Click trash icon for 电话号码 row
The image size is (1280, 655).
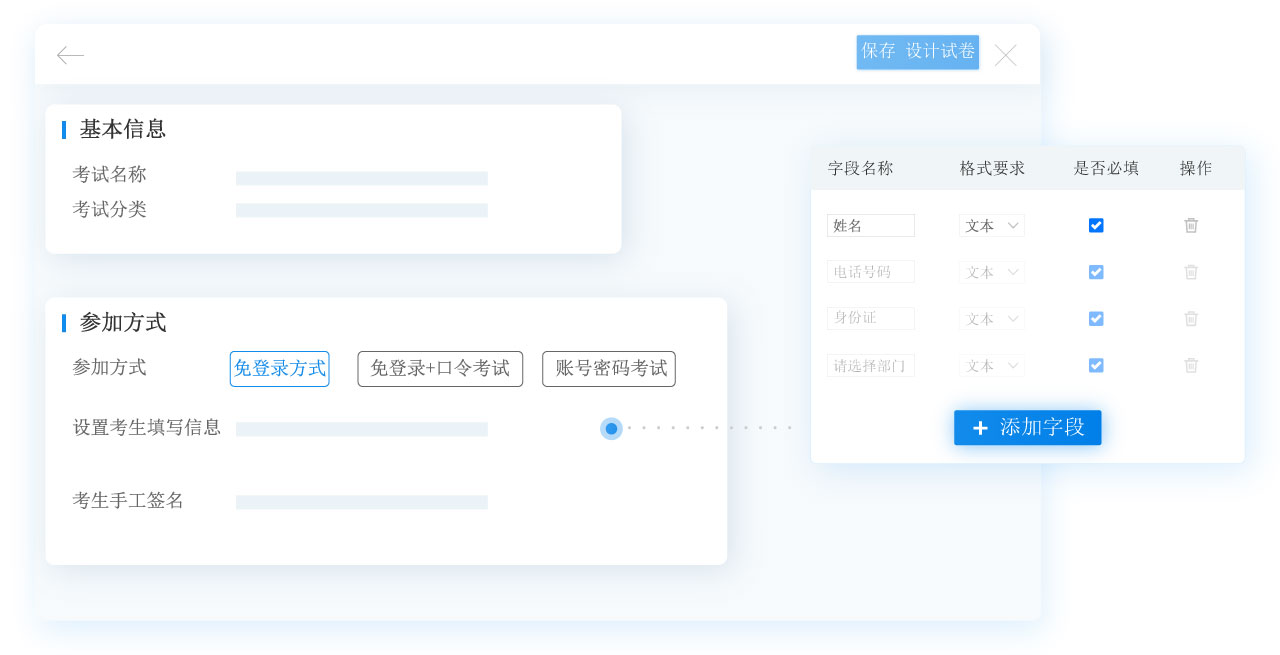pos(1191,272)
